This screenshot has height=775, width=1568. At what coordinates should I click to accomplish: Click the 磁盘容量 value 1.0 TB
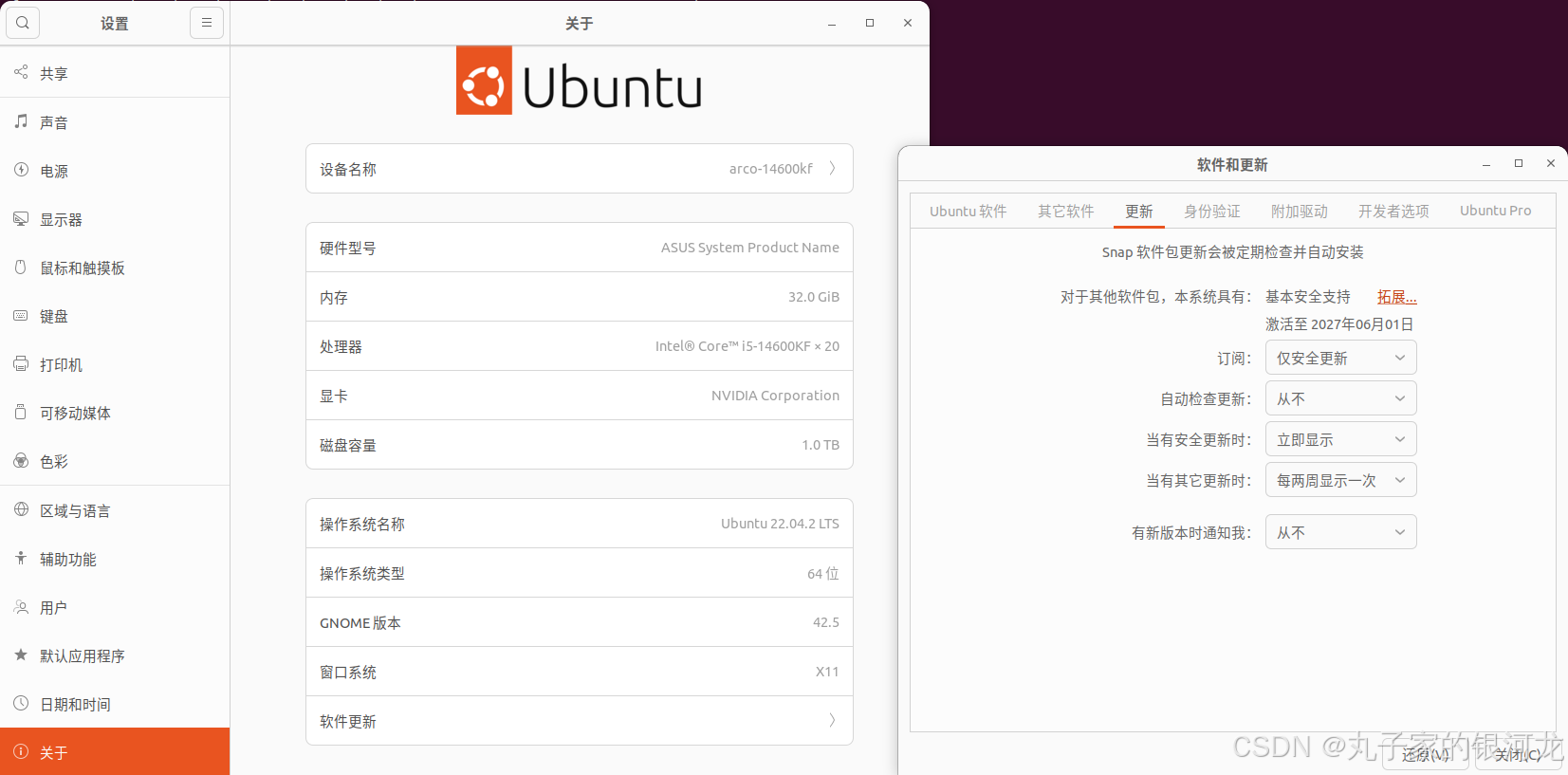[x=820, y=445]
